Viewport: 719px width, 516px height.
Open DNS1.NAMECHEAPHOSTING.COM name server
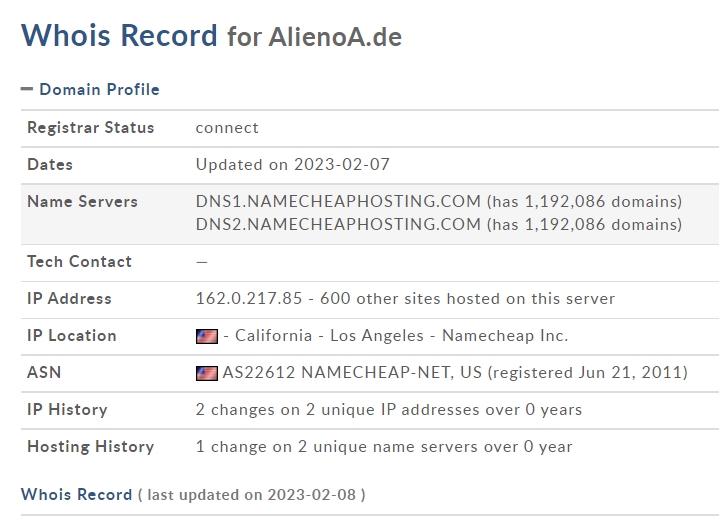coord(338,201)
